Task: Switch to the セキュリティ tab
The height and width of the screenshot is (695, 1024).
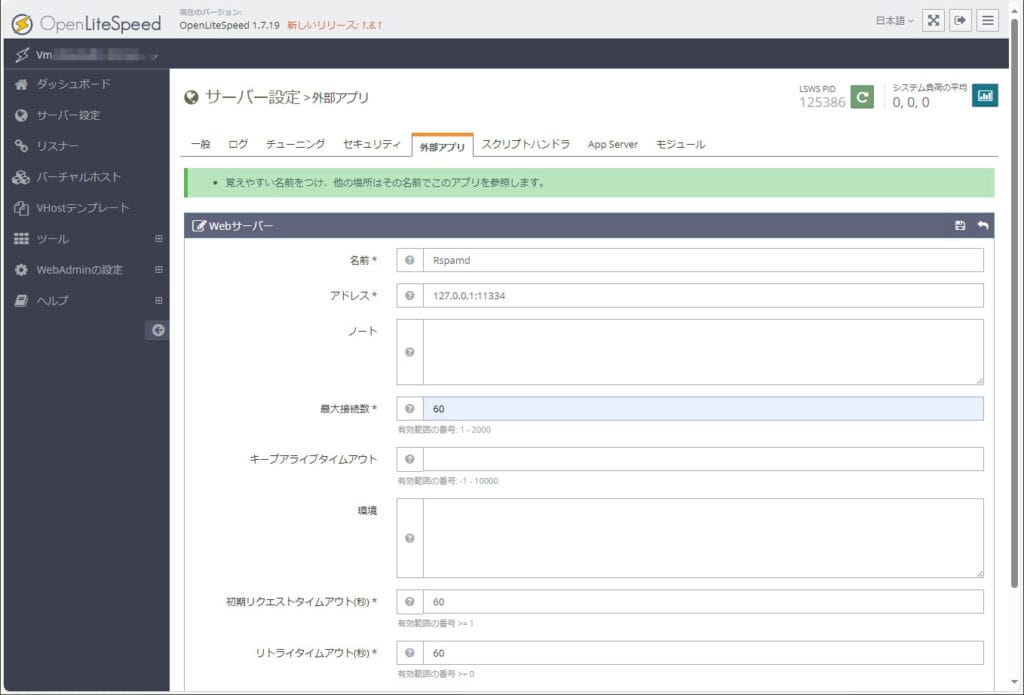Action: [372, 144]
